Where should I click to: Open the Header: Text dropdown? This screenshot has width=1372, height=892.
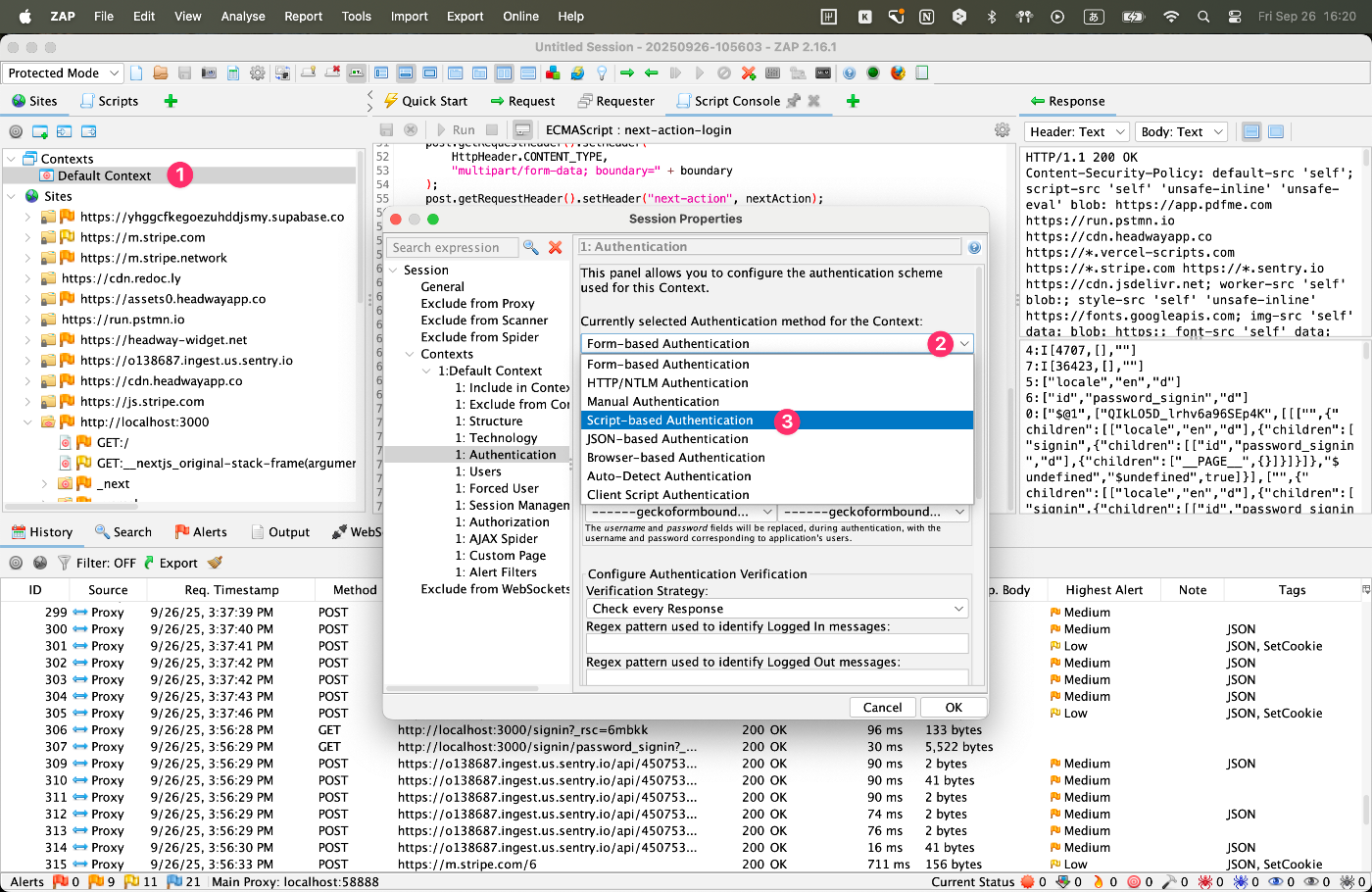click(1076, 131)
